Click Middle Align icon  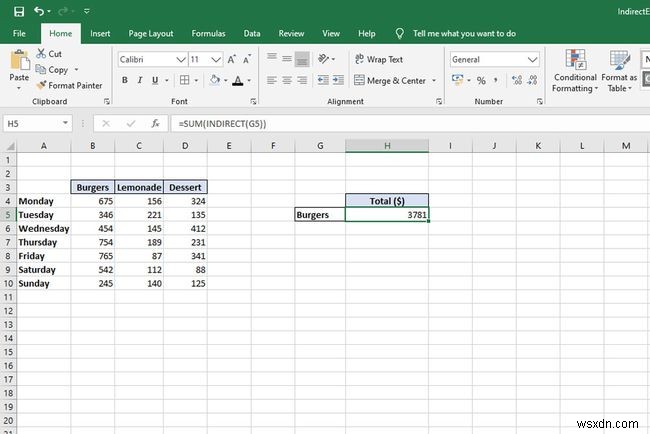pos(287,59)
